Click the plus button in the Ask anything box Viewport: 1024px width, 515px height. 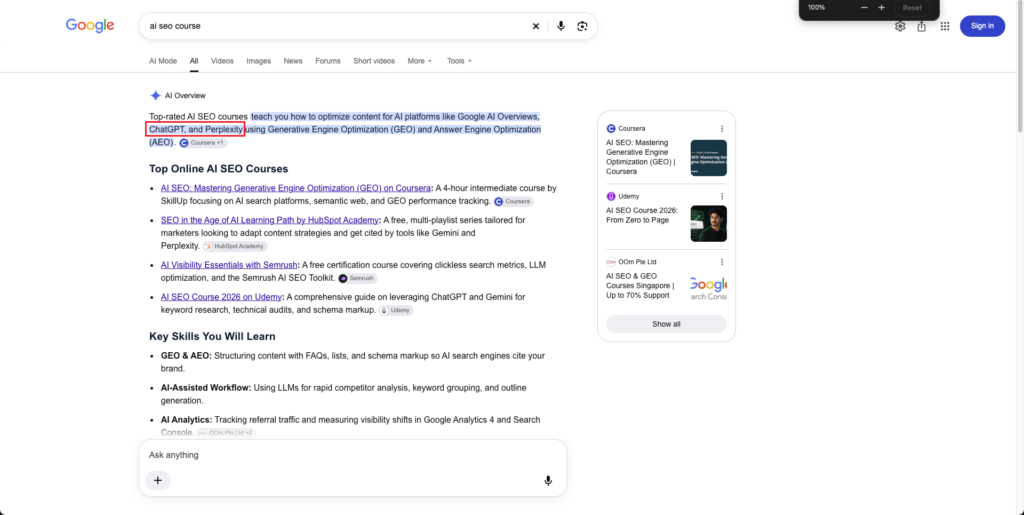coord(157,480)
